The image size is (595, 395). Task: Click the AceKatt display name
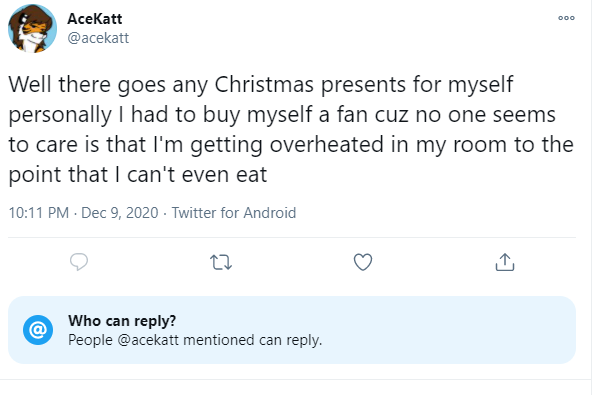point(95,19)
